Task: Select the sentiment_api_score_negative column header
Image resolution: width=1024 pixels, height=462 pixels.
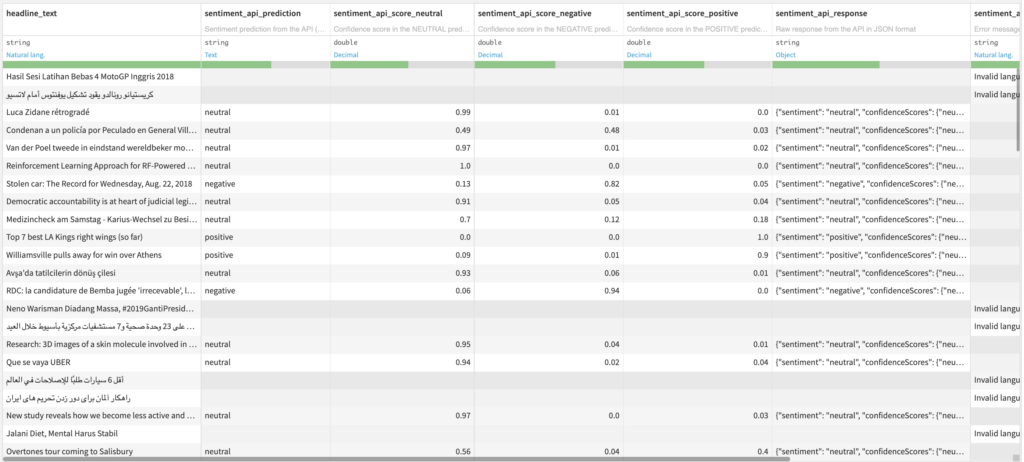Action: tap(547, 12)
